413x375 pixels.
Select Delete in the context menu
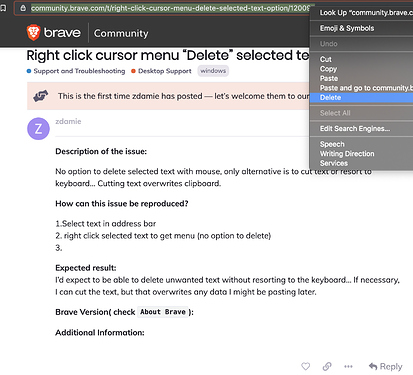point(361,97)
